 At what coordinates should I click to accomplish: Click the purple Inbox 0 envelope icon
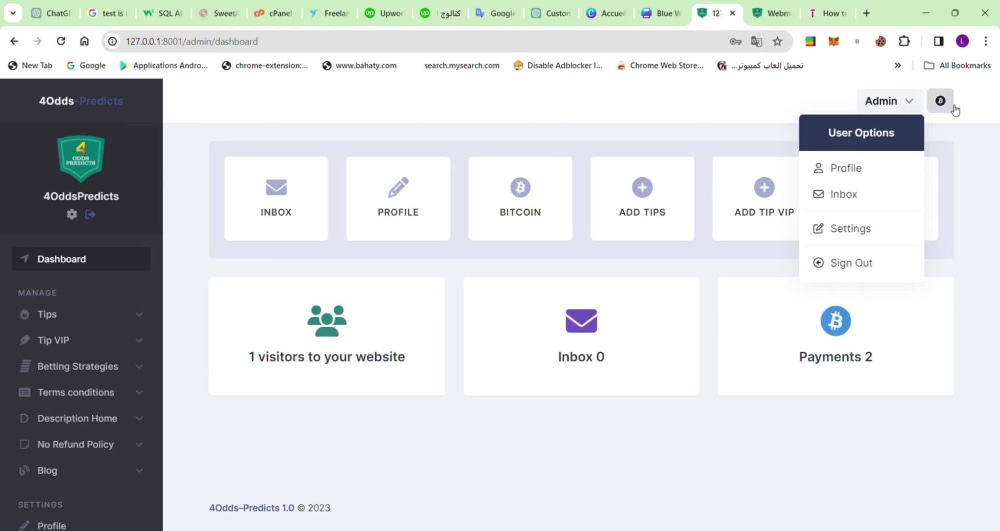(x=581, y=321)
